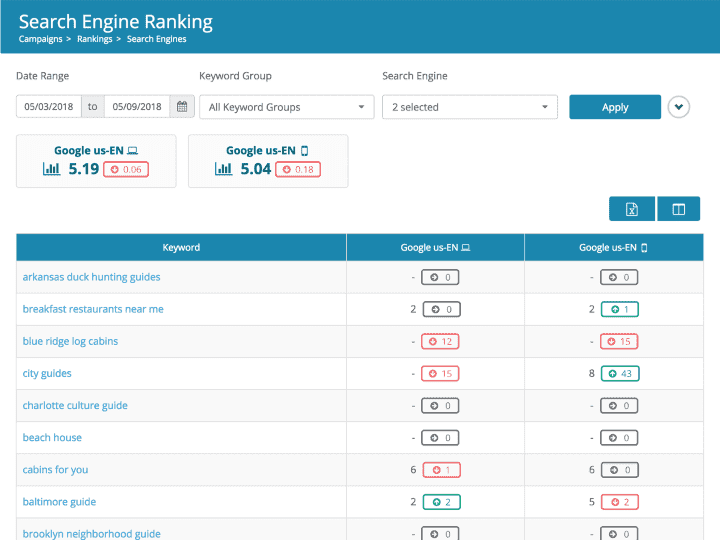720x540 pixels.
Task: Open 'arkansas duck hunting guides' keyword link
Action: point(91,277)
